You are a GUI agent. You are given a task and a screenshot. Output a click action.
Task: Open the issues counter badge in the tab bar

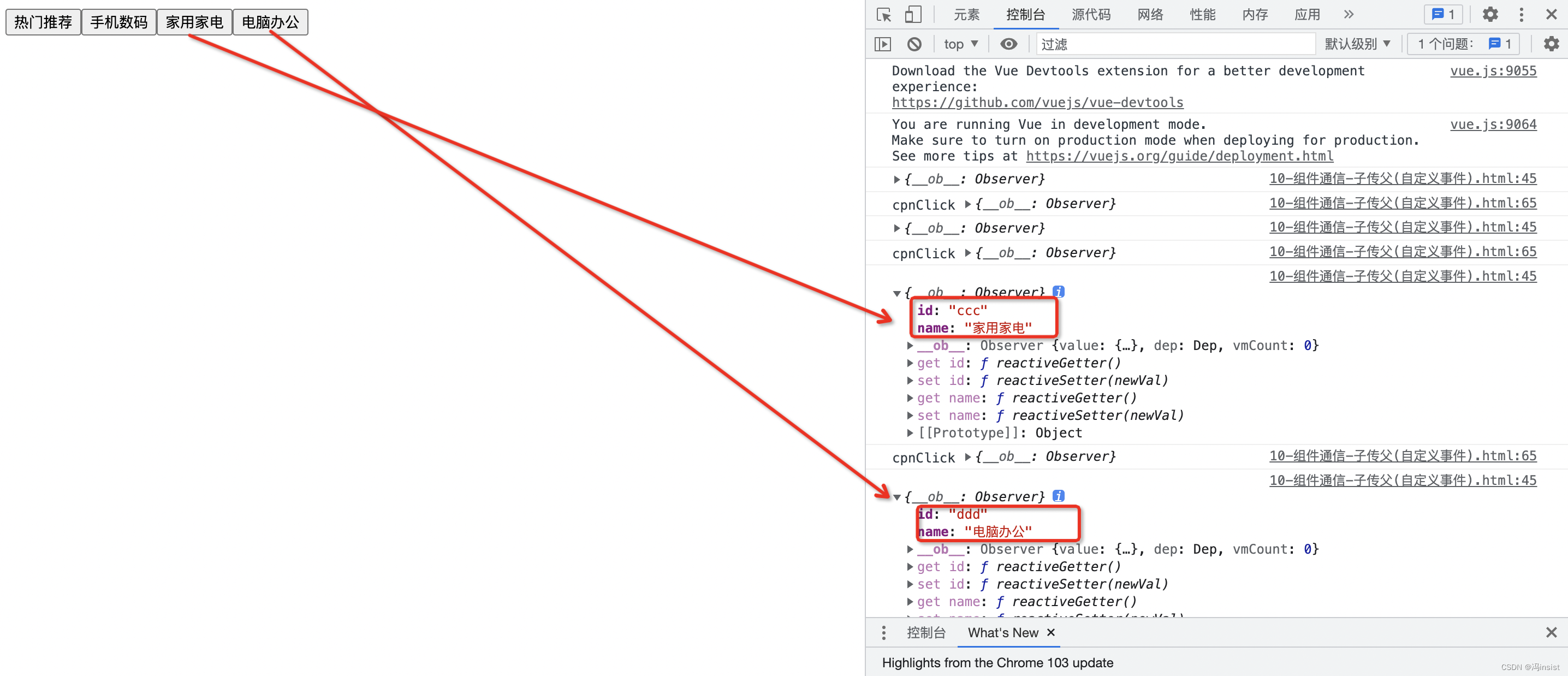click(1442, 15)
